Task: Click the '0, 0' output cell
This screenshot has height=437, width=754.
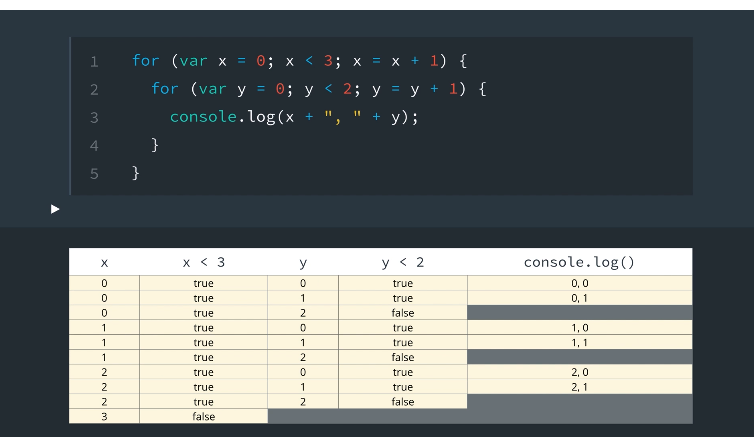Action: [x=579, y=283]
